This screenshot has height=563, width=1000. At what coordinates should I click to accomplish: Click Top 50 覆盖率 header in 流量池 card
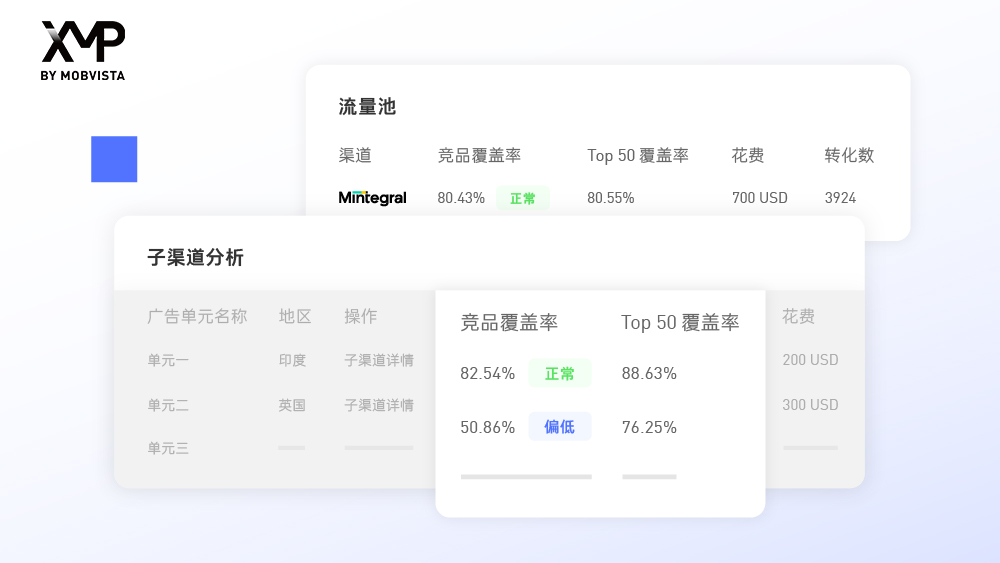pyautogui.click(x=638, y=156)
